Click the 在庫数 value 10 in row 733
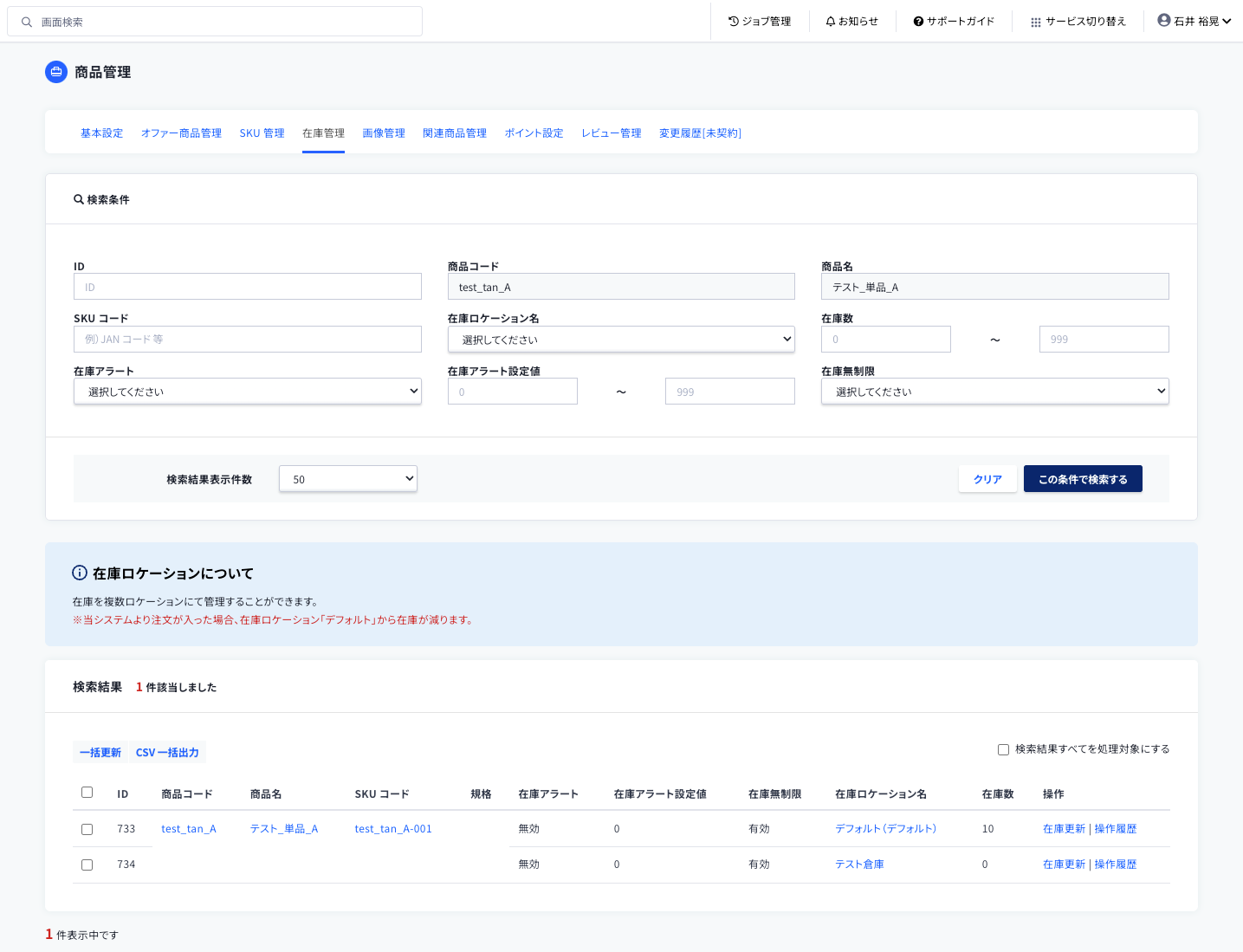This screenshot has width=1243, height=952. coord(987,829)
